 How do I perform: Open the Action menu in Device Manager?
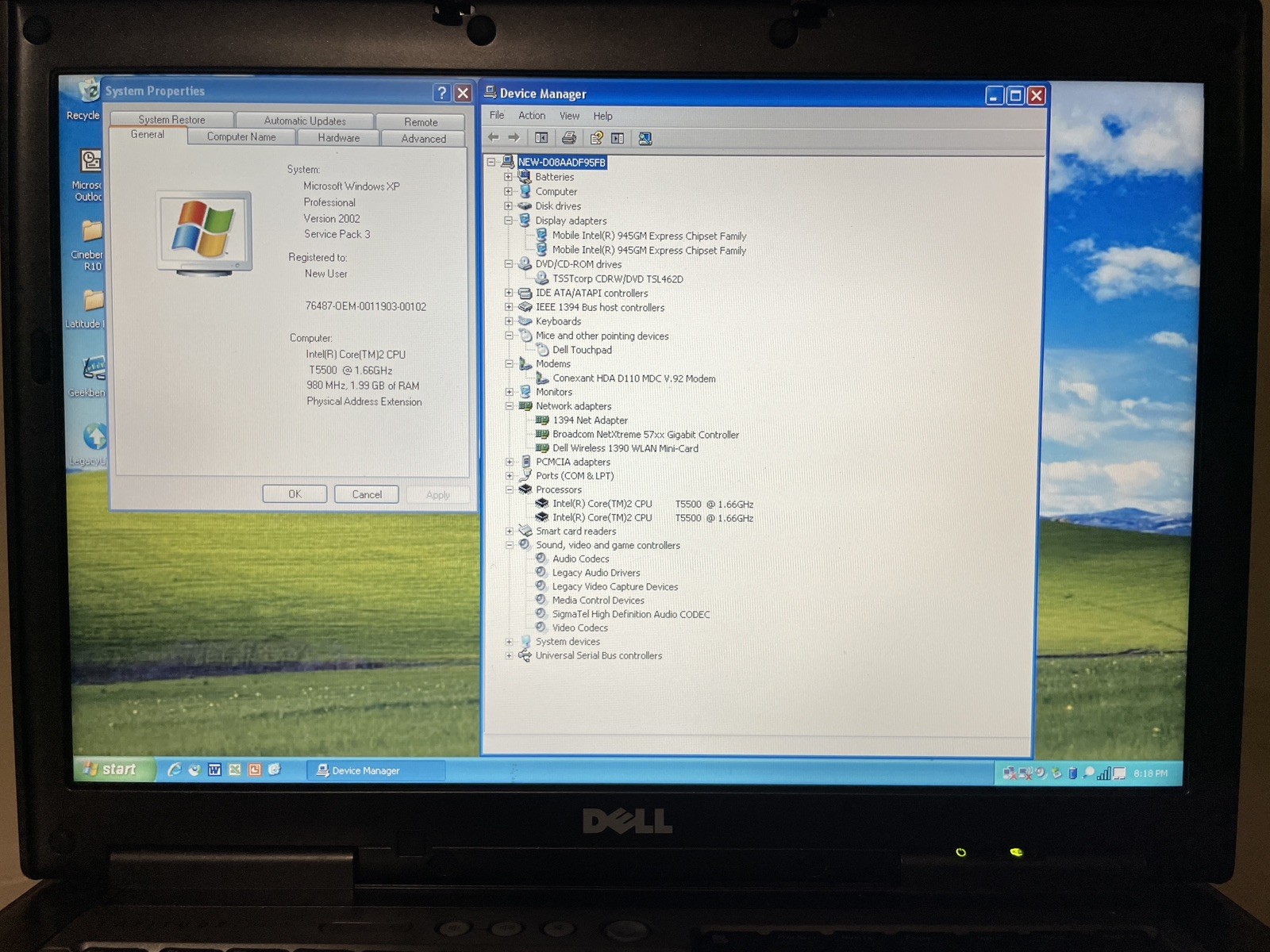click(x=532, y=115)
